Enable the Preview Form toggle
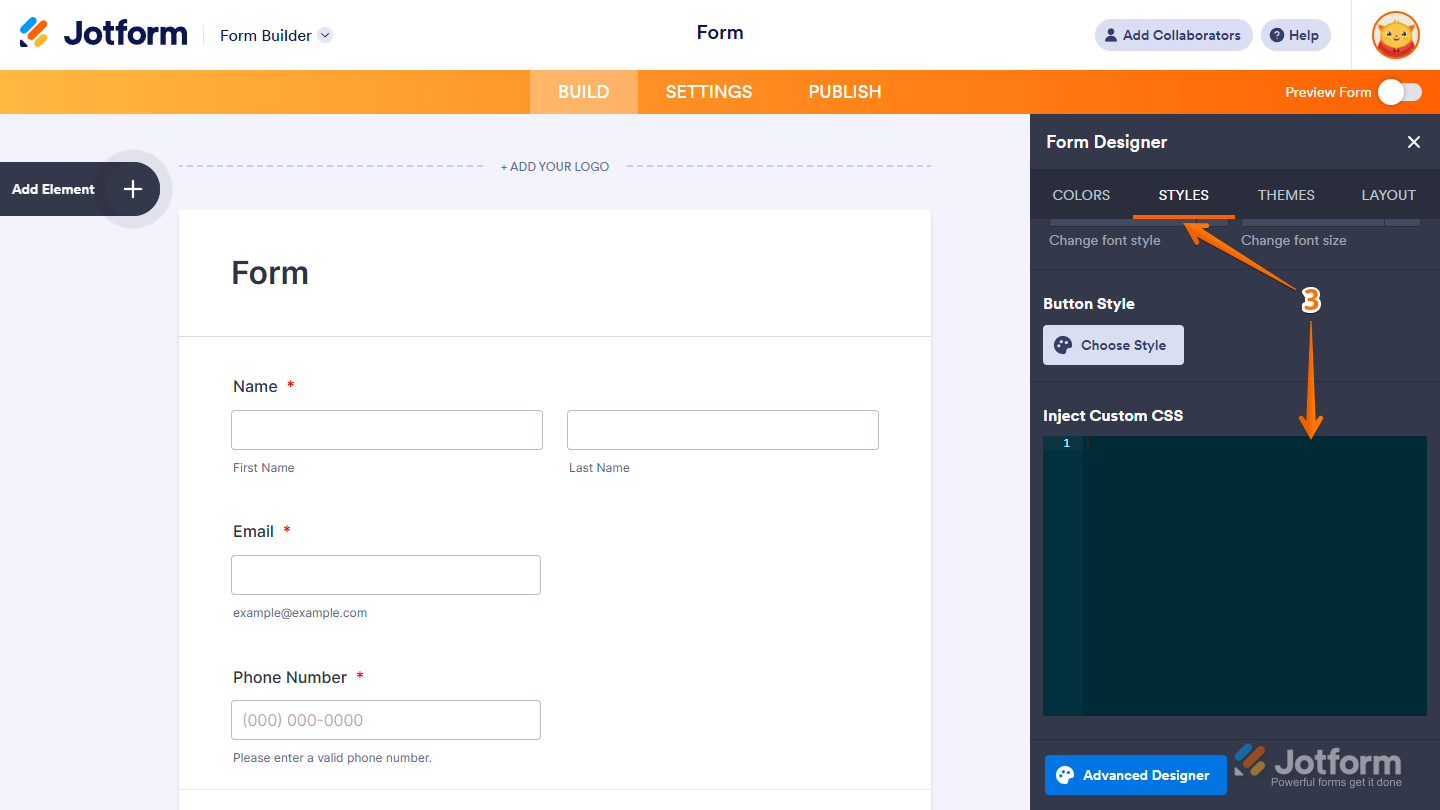1440x810 pixels. pos(1399,91)
